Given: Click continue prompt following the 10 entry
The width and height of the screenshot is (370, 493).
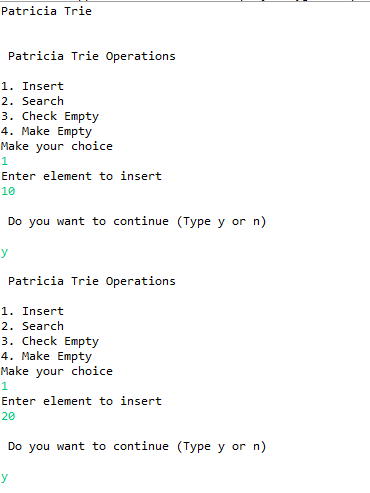Looking at the screenshot, I should [x=137, y=222].
